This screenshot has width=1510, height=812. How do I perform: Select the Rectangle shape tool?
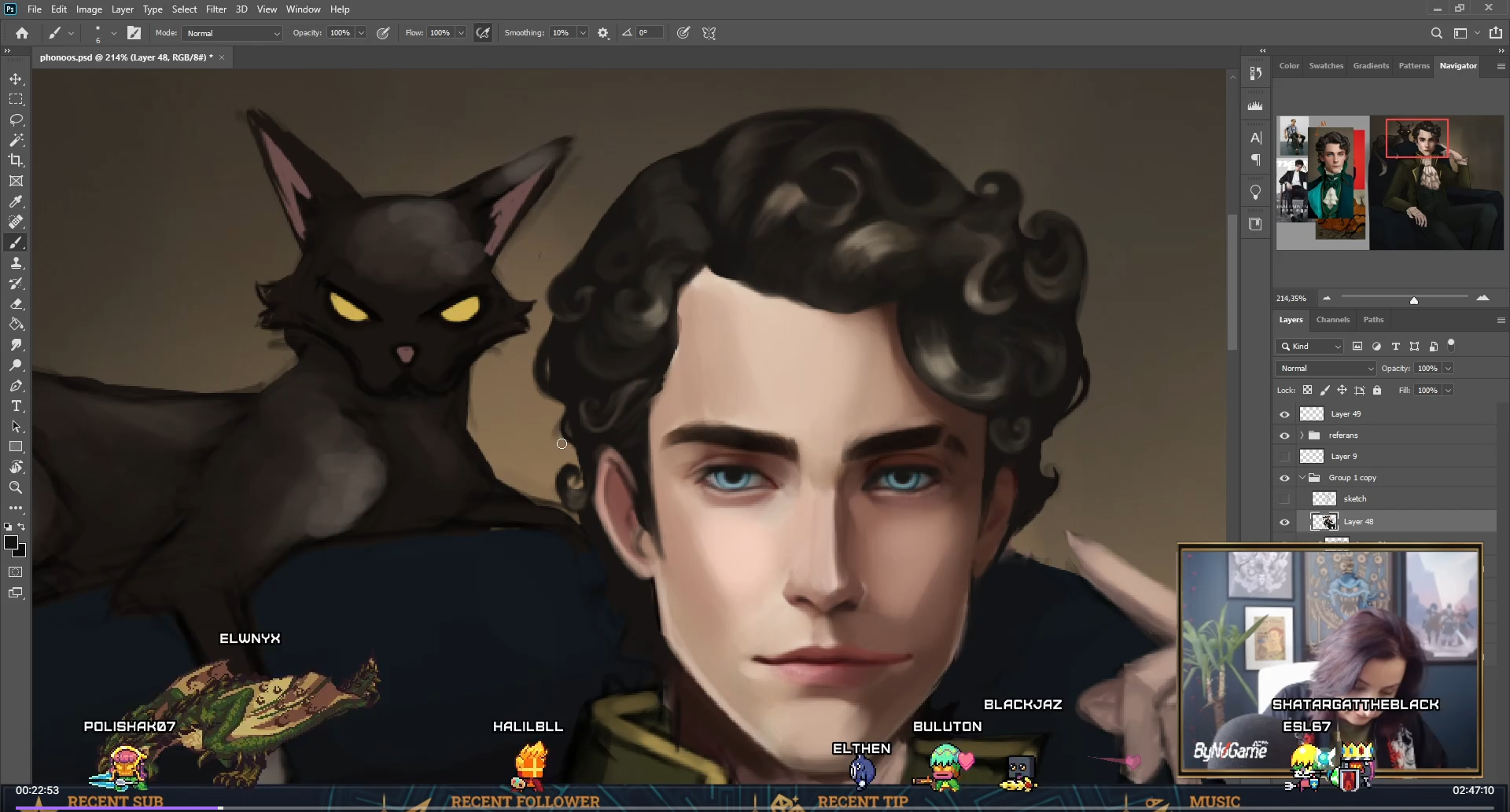coord(16,447)
